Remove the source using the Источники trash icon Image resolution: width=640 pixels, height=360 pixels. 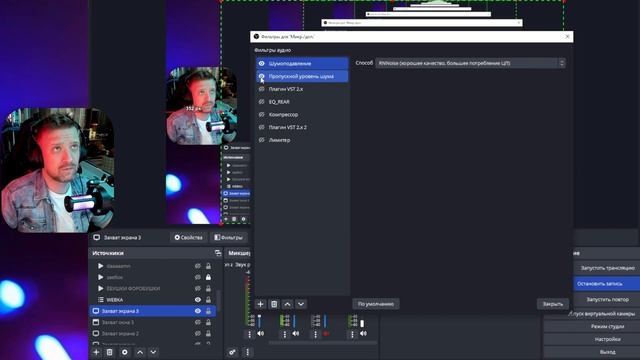109,352
